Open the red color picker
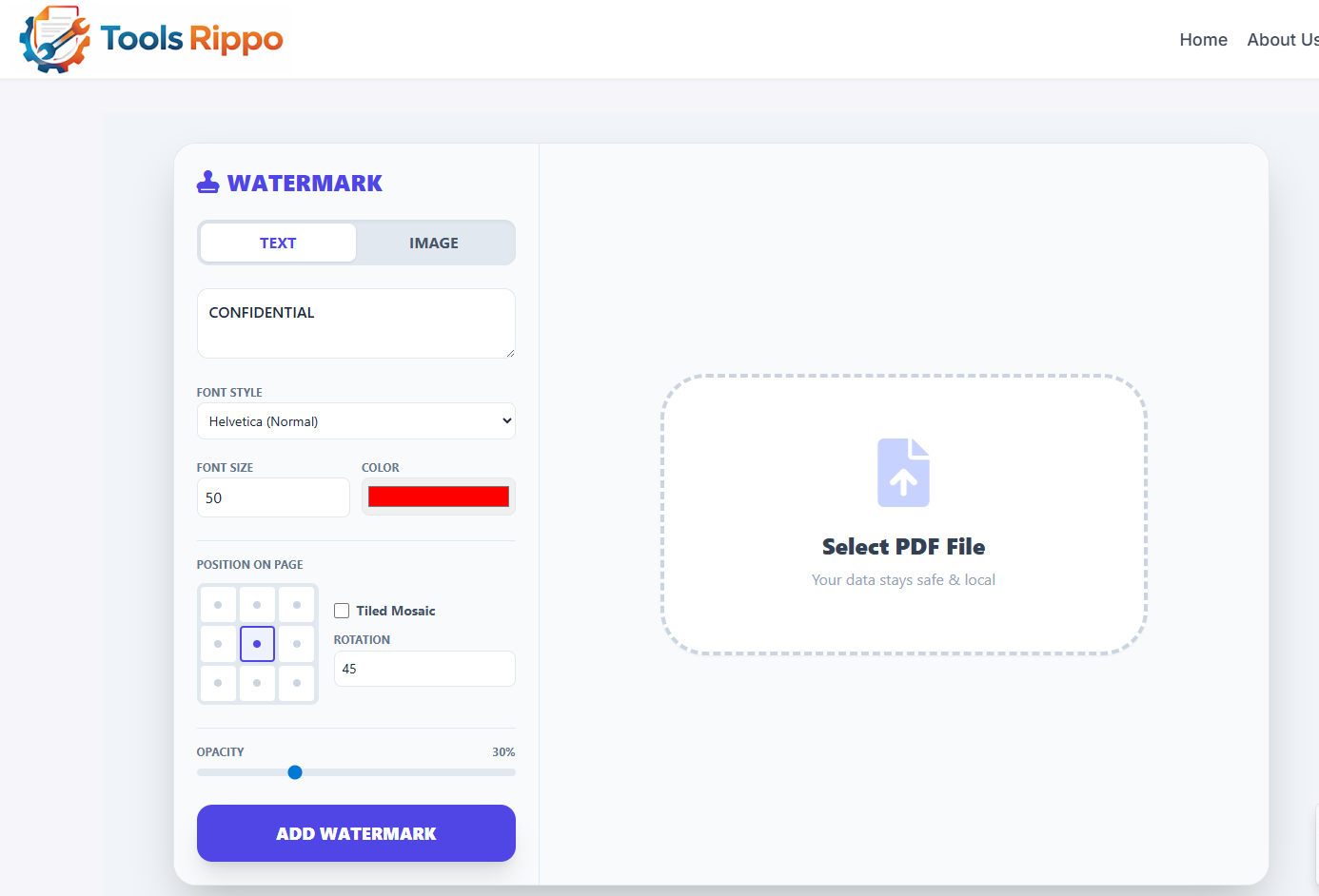 [x=438, y=496]
